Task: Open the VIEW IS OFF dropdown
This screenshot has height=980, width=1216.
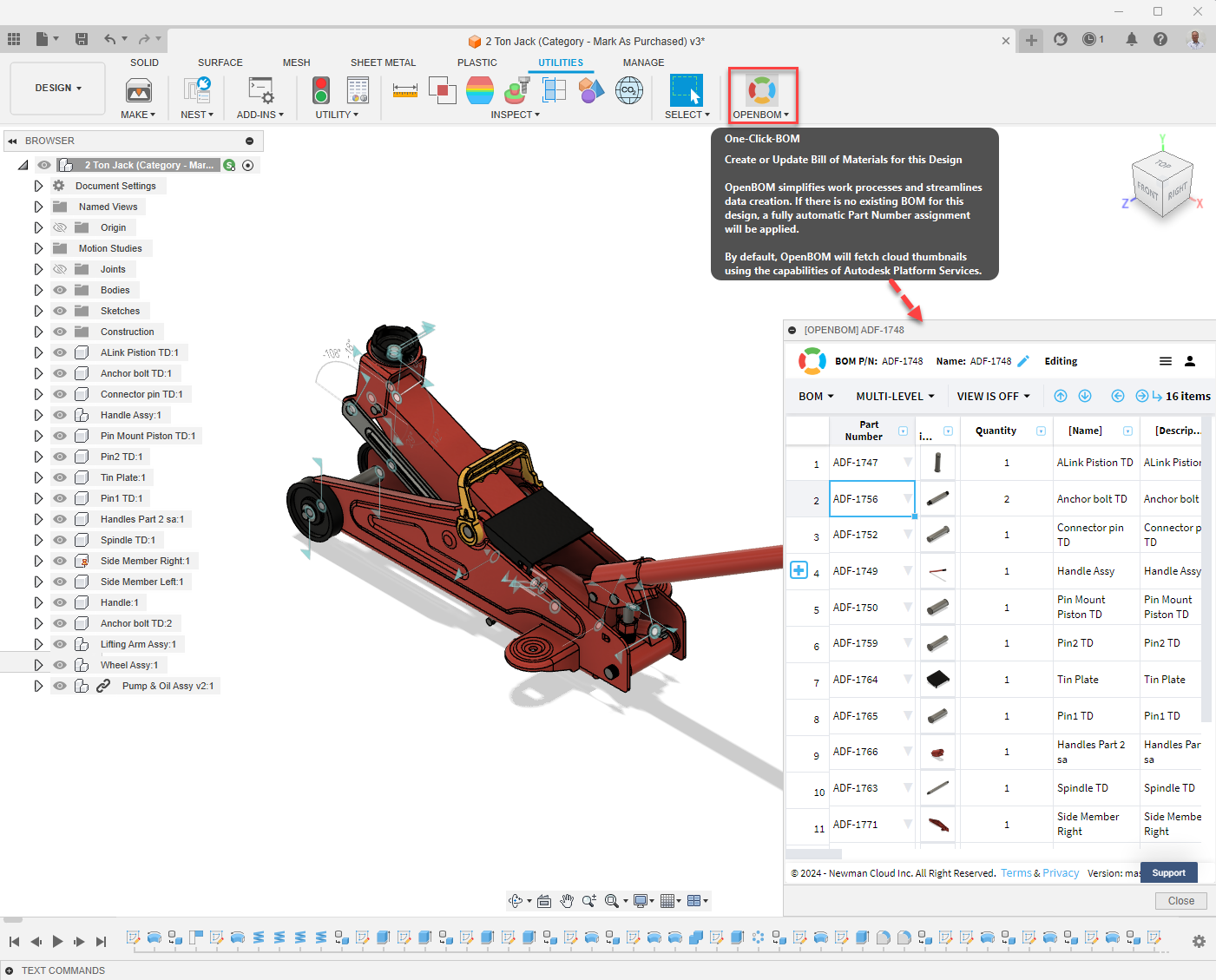Action: (993, 396)
